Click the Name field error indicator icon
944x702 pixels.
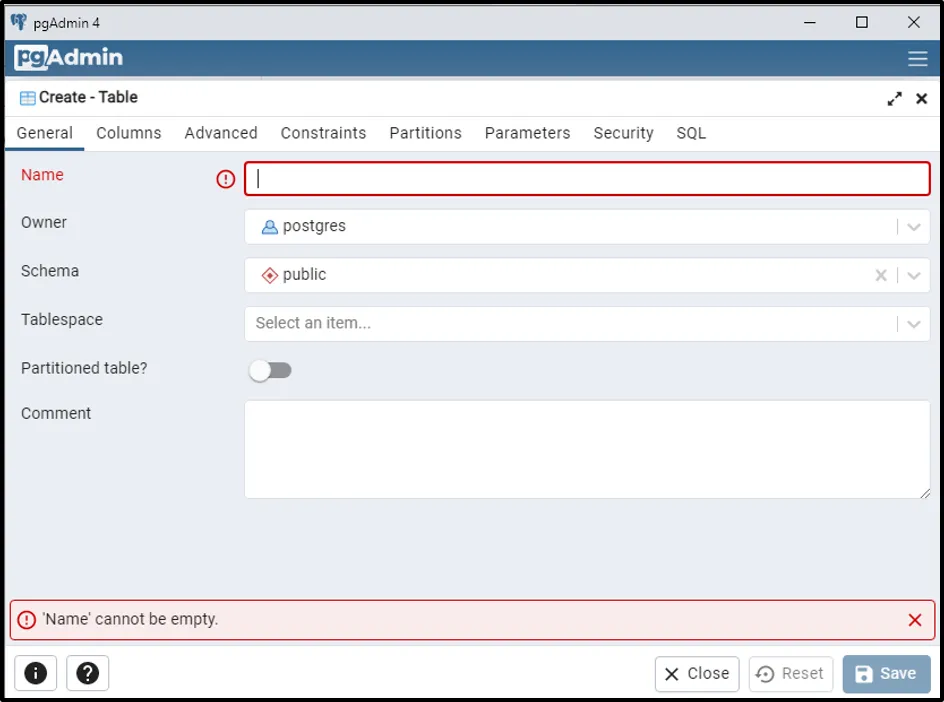226,179
